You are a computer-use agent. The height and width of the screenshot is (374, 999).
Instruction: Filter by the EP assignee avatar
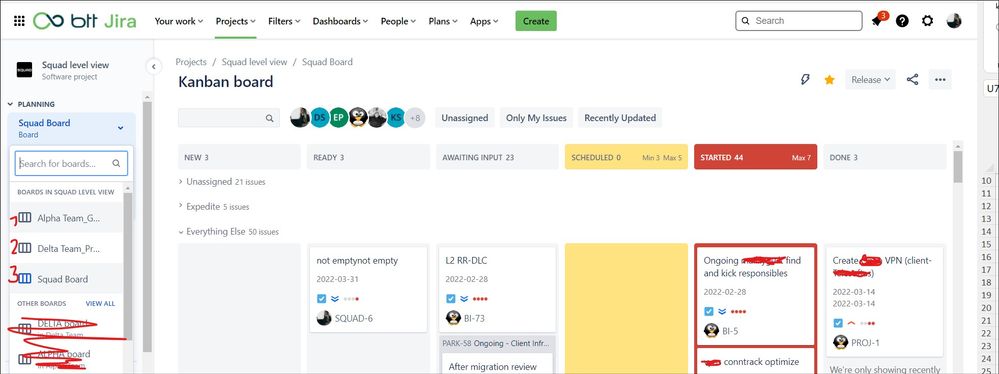[x=339, y=117]
